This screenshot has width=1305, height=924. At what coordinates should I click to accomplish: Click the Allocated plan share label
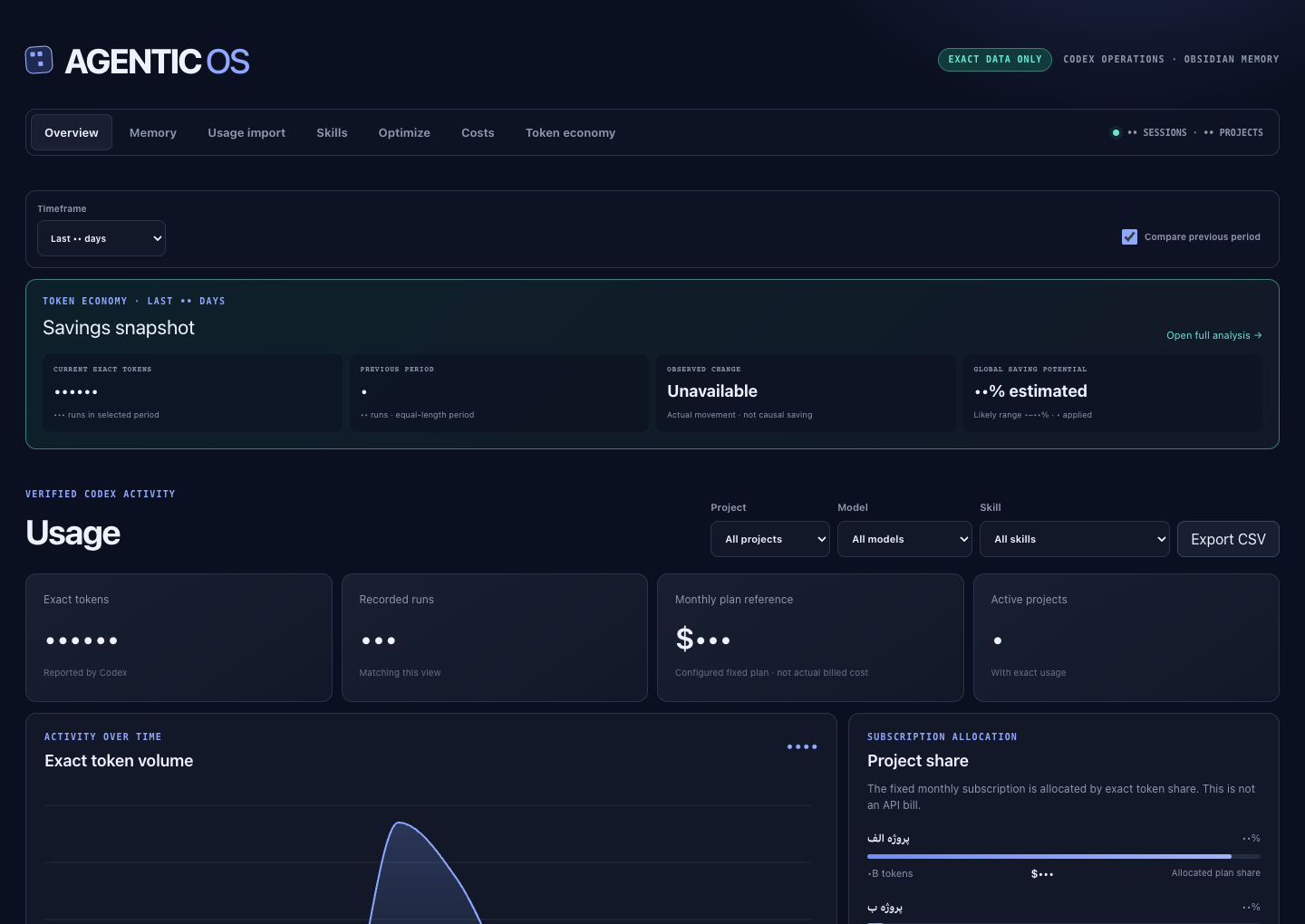click(x=1216, y=873)
